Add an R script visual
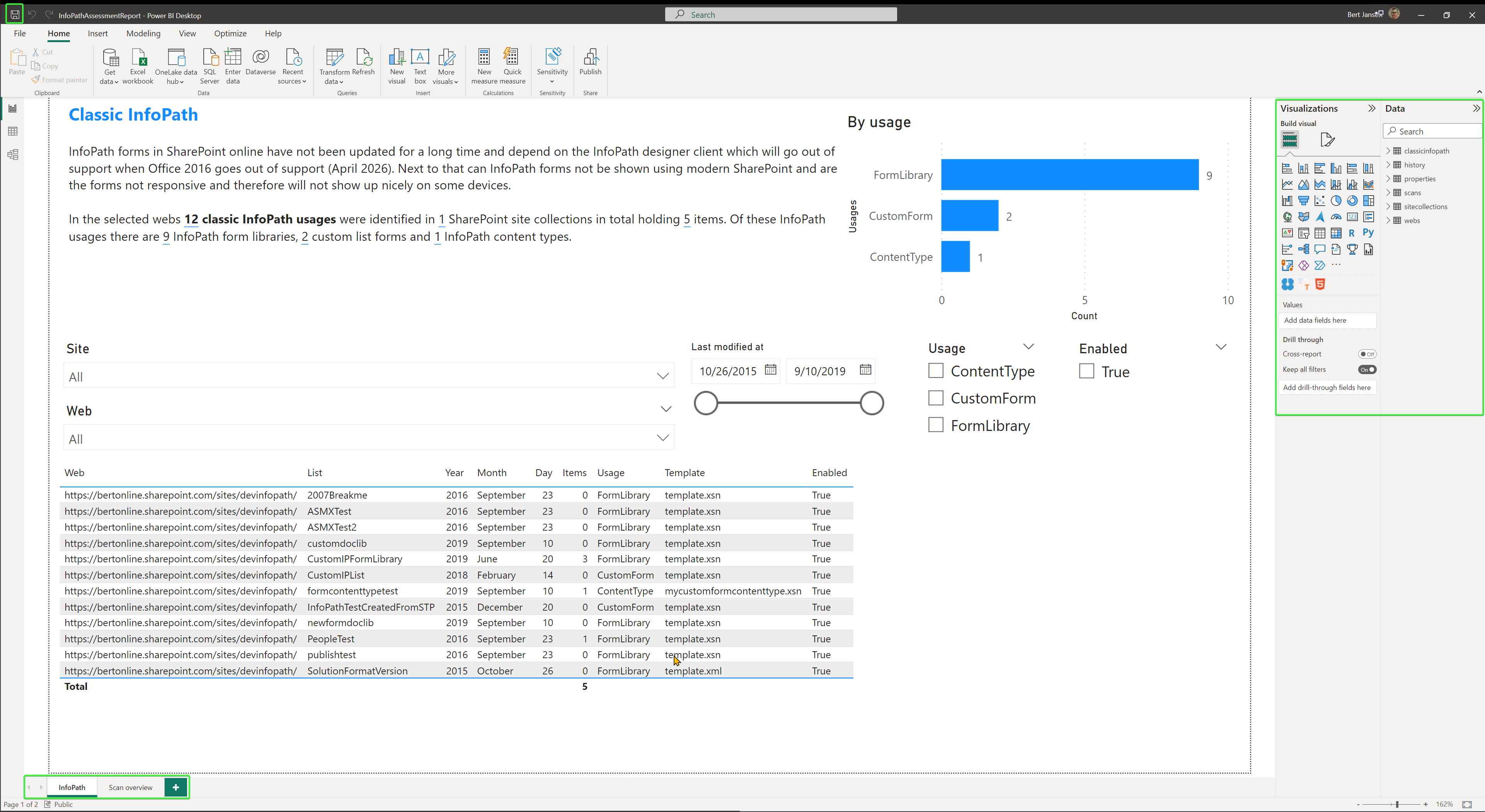This screenshot has height=812, width=1485. [1352, 233]
